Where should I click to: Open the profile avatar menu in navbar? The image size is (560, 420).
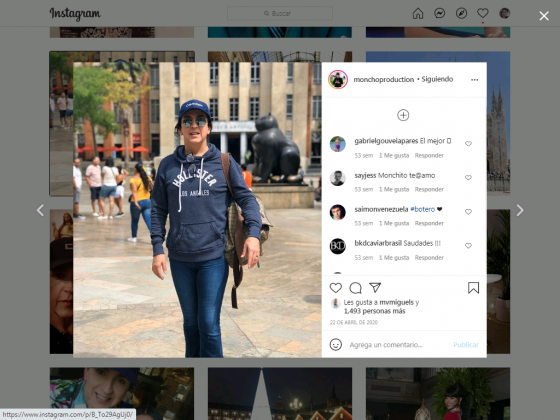pos(504,14)
